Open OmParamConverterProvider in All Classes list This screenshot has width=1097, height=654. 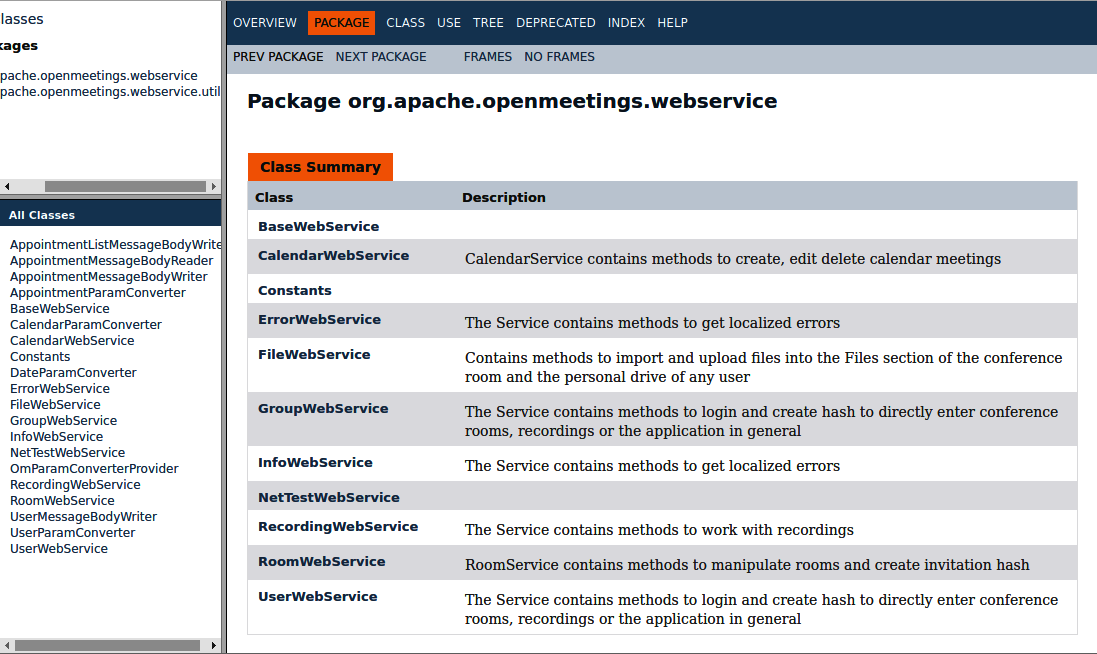point(94,469)
